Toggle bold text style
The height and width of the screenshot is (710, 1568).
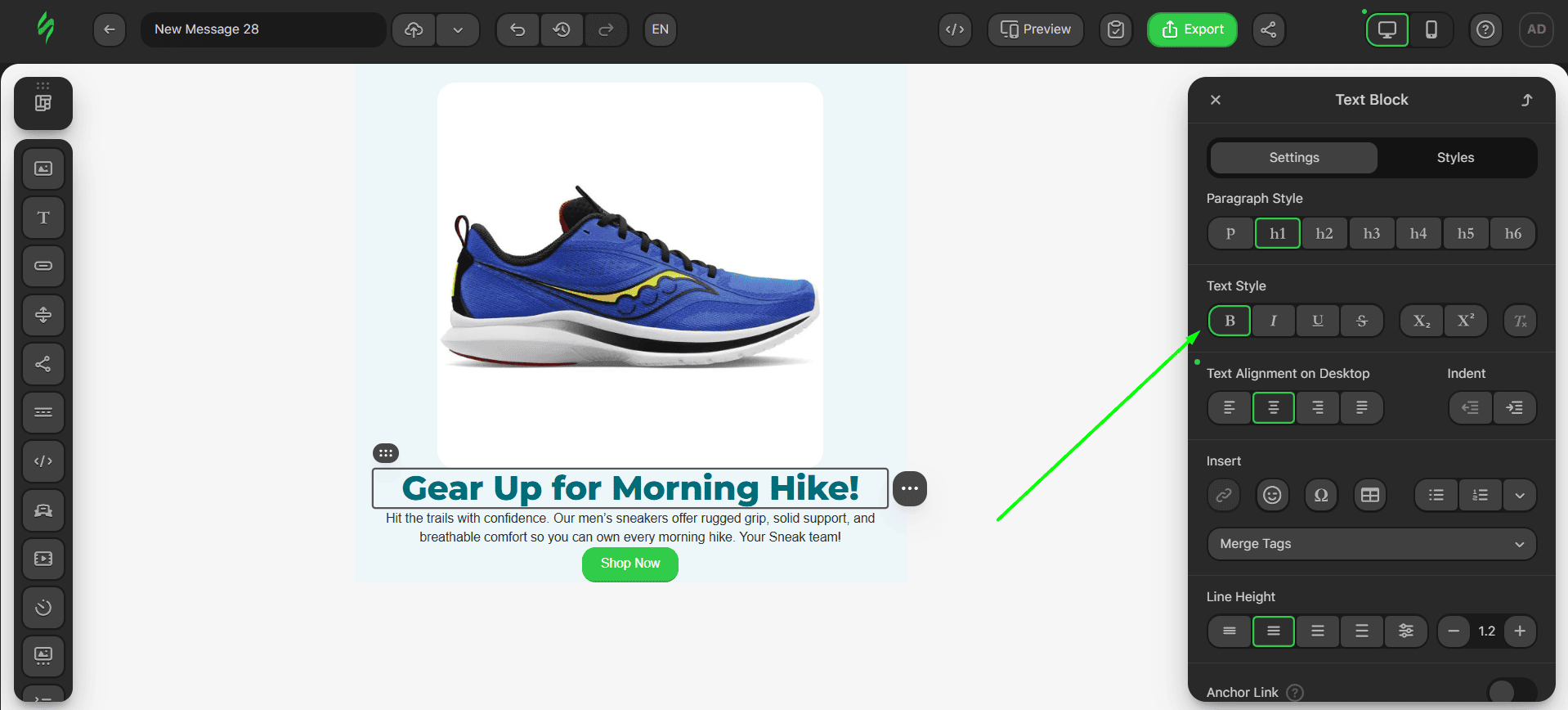point(1230,321)
